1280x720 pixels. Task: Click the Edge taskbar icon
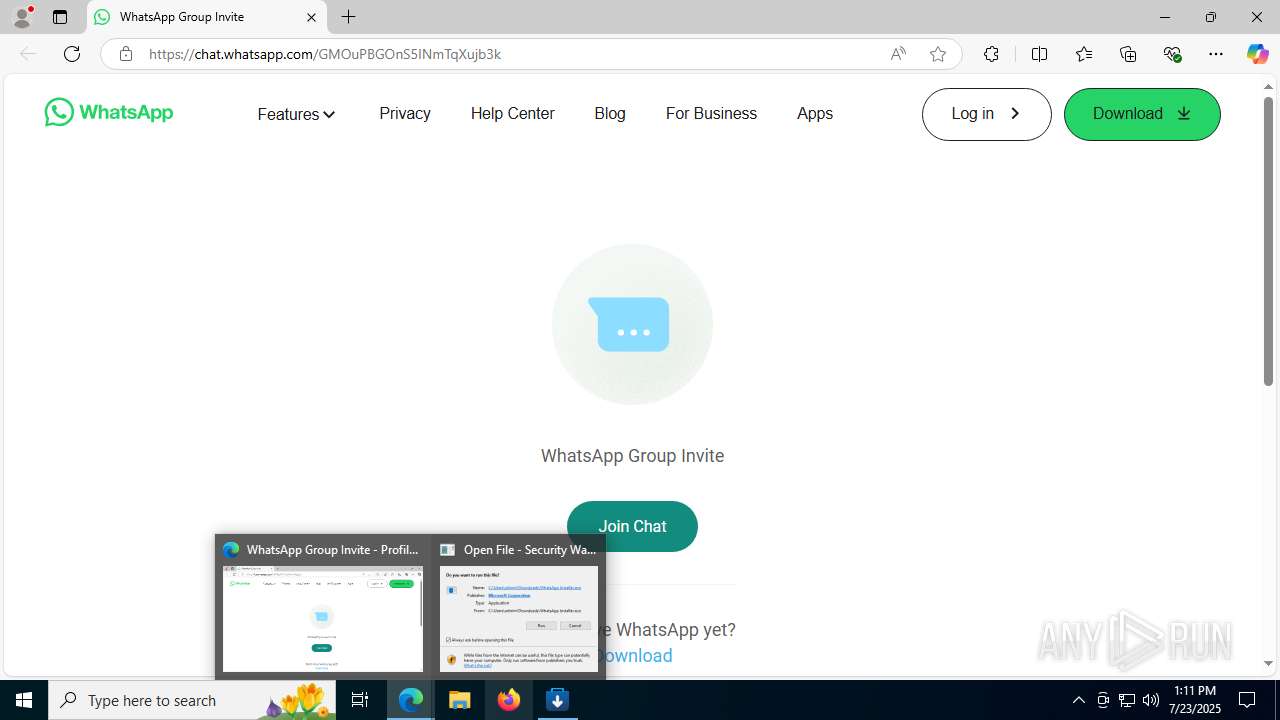tap(411, 700)
